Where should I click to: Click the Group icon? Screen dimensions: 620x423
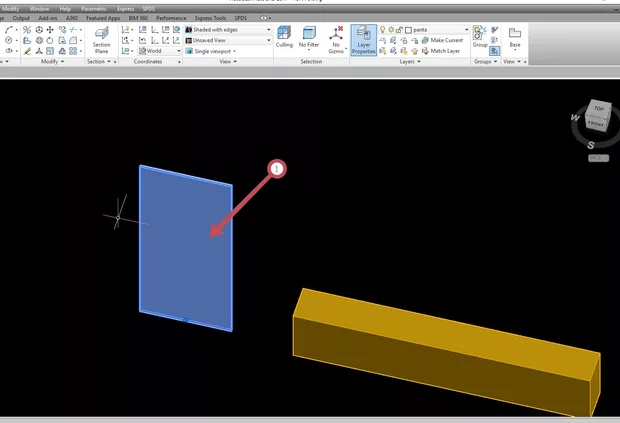click(480, 37)
